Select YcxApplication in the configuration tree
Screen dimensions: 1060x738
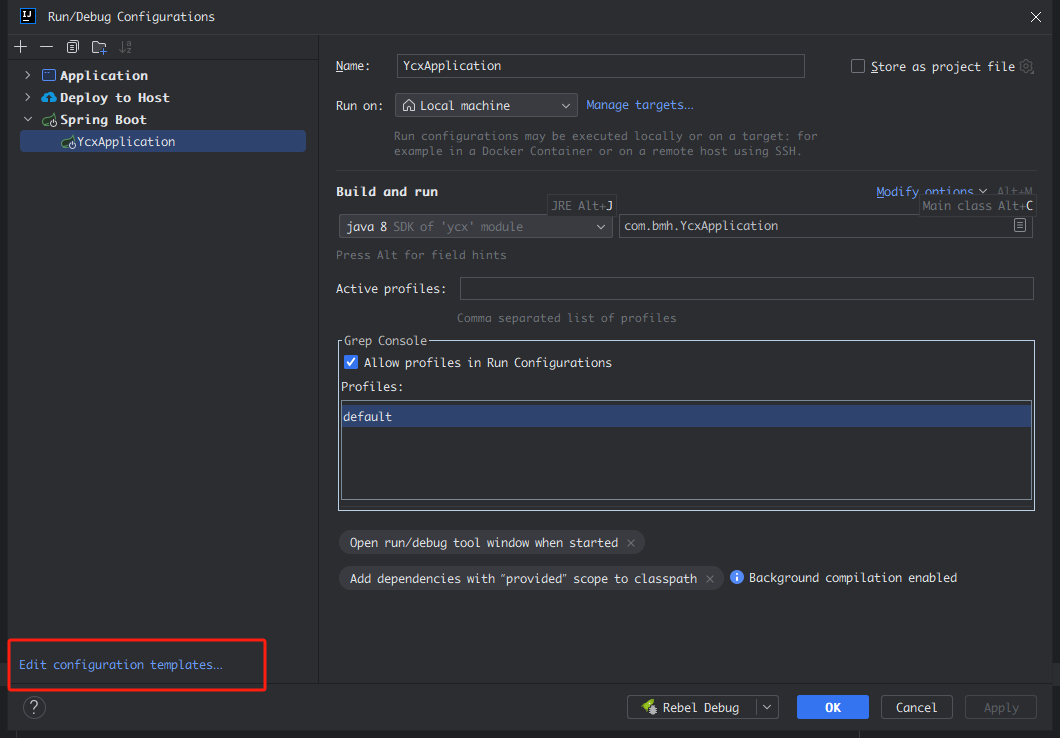tap(163, 141)
